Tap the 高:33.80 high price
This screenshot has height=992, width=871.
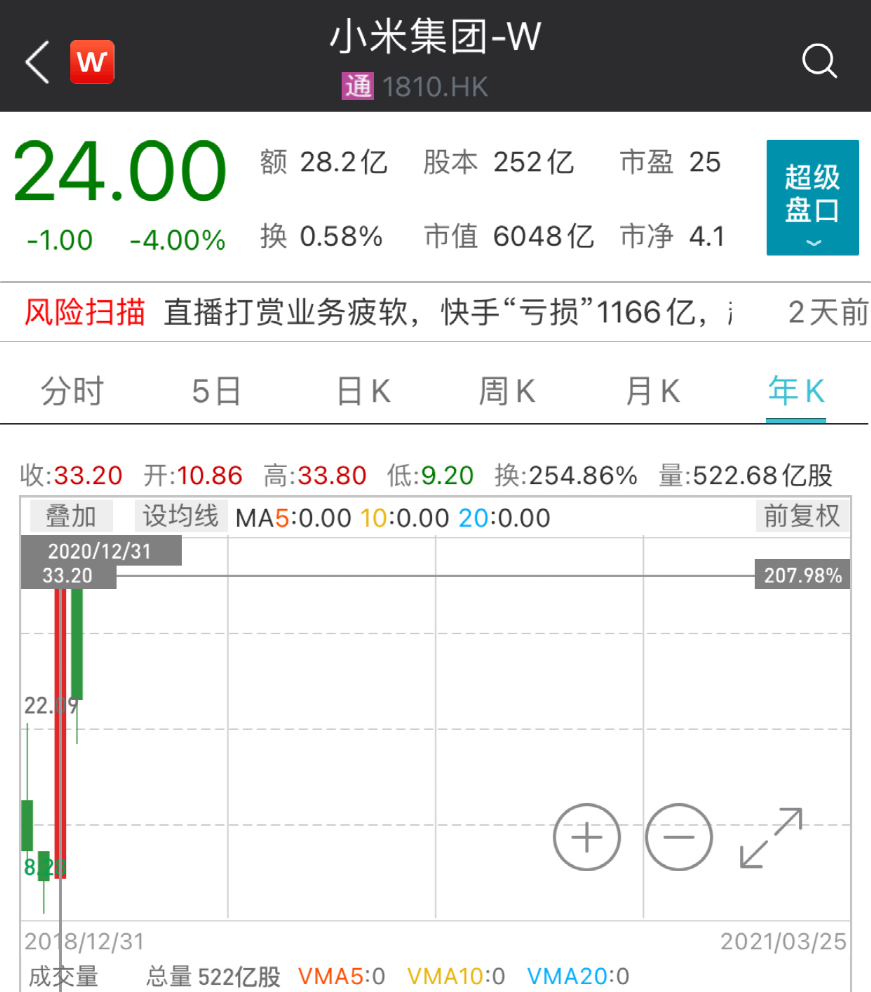tap(315, 475)
